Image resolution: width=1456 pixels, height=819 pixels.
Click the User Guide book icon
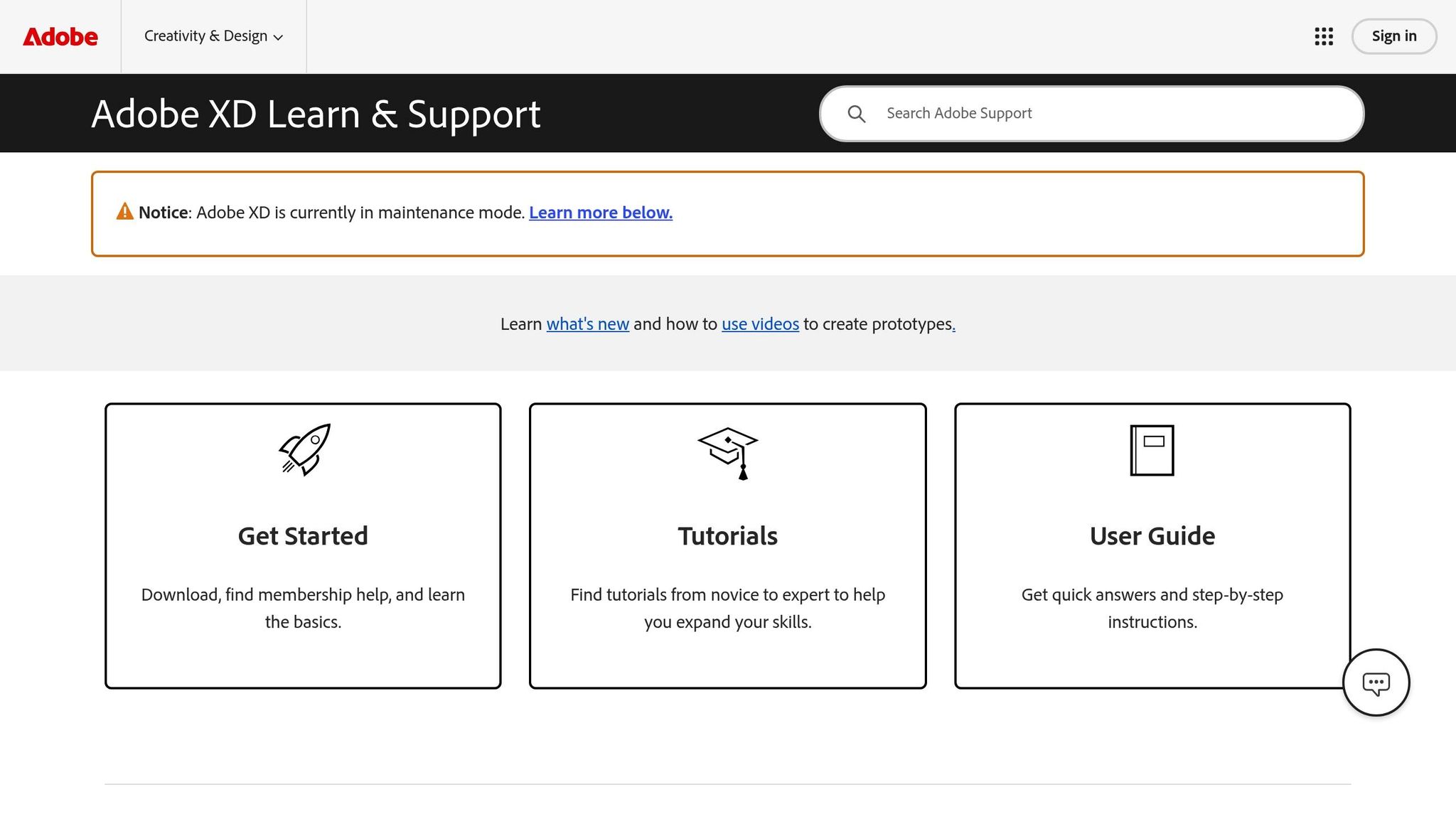(x=1152, y=450)
